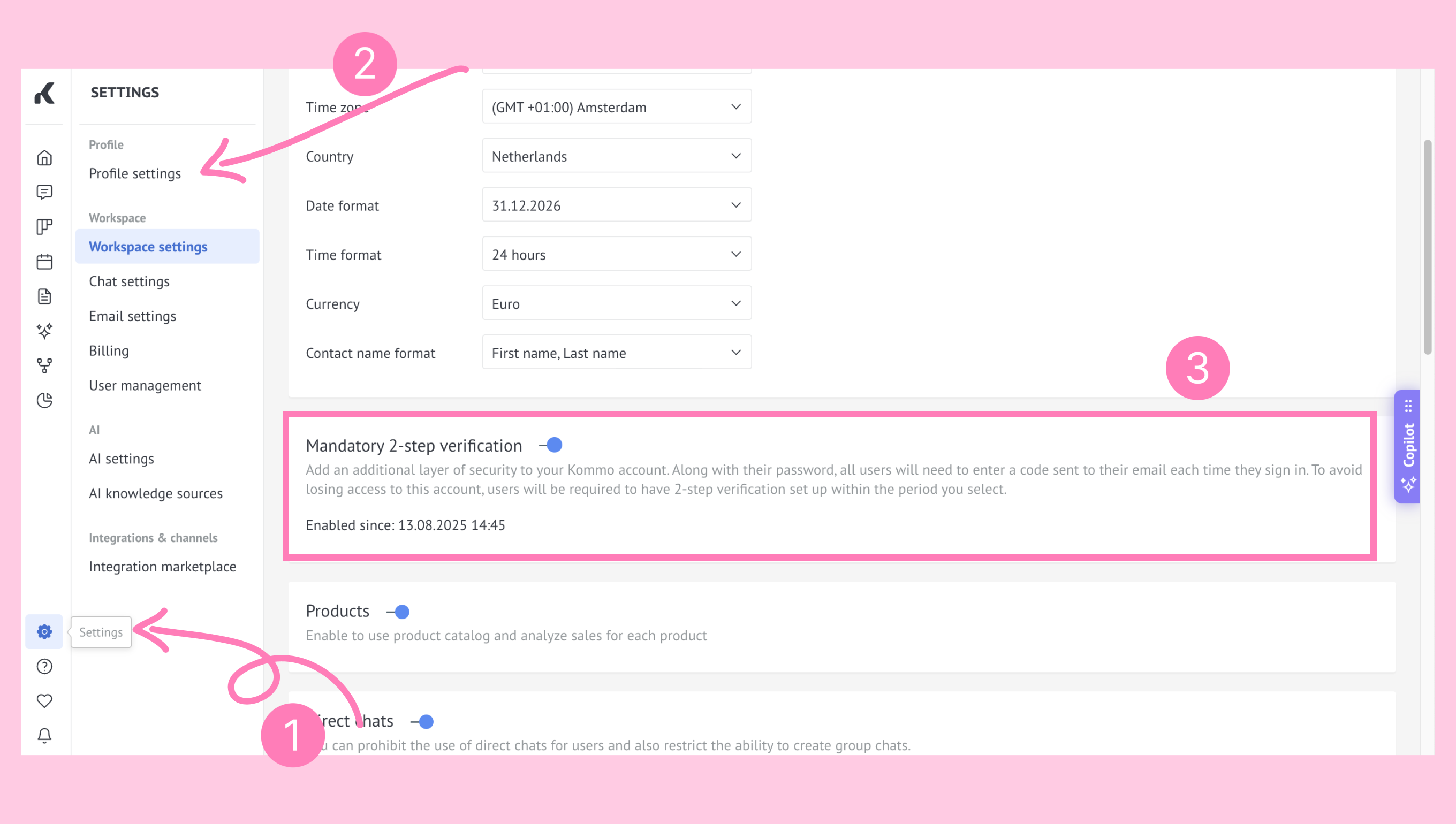
Task: Open Integration marketplace link
Action: pos(163,567)
